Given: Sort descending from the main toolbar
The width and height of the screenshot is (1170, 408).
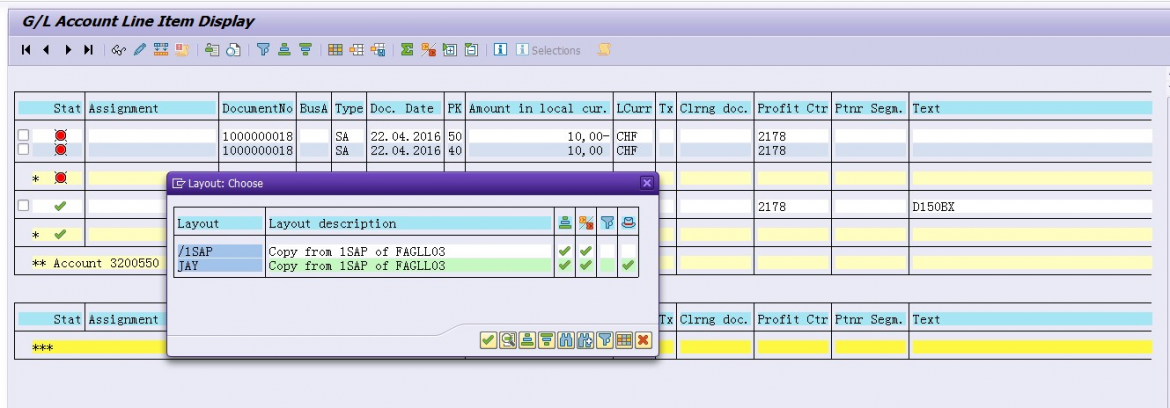Looking at the screenshot, I should click(x=305, y=50).
